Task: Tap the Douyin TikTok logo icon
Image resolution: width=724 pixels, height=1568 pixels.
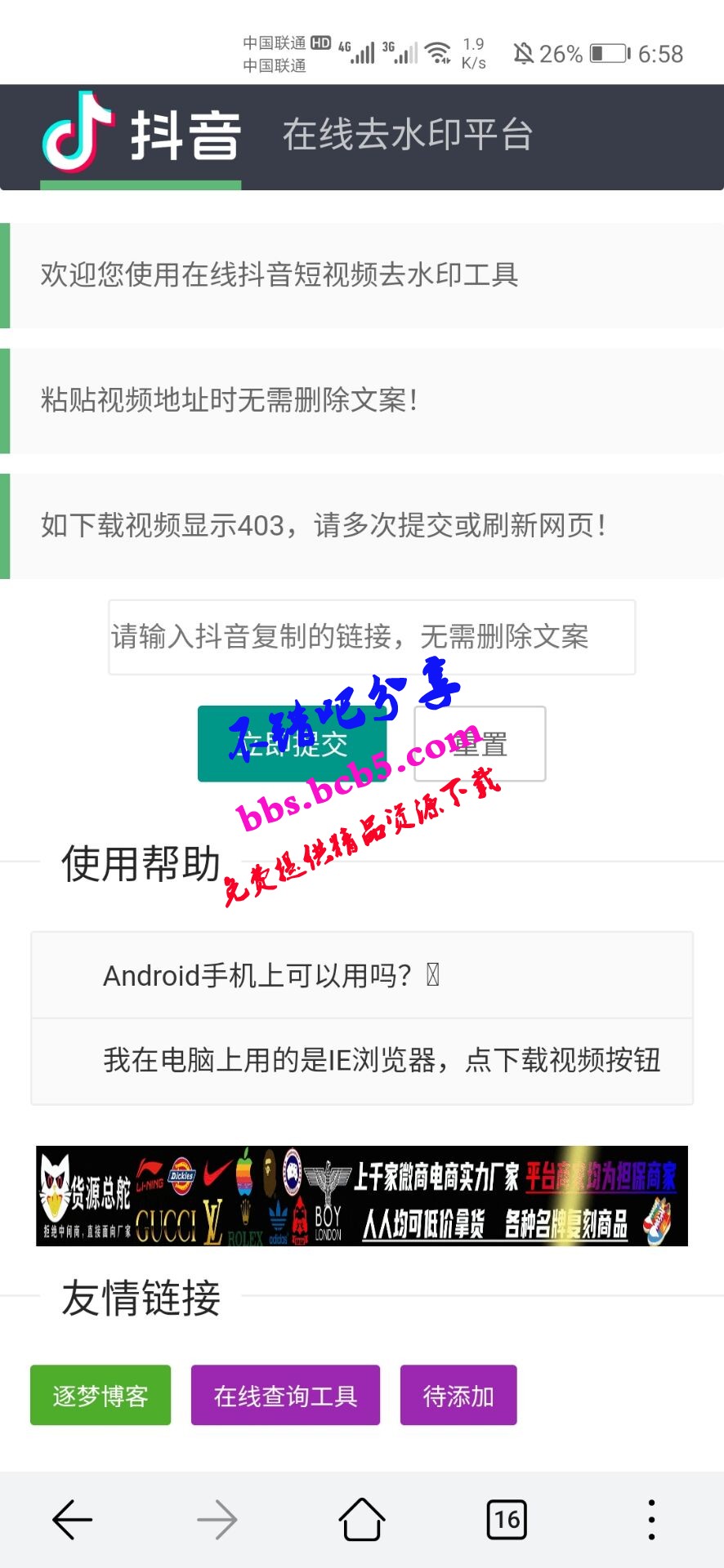Action: click(x=78, y=132)
